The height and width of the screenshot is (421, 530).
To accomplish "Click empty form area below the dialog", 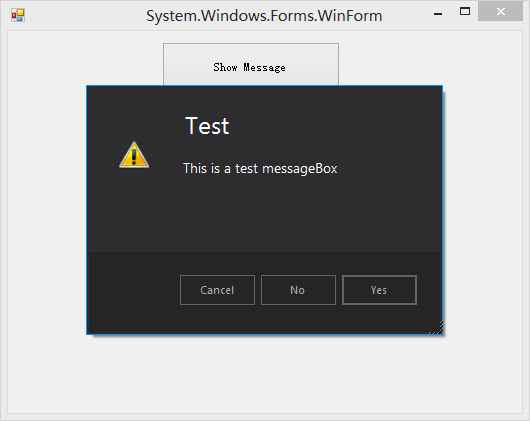I will click(x=265, y=373).
